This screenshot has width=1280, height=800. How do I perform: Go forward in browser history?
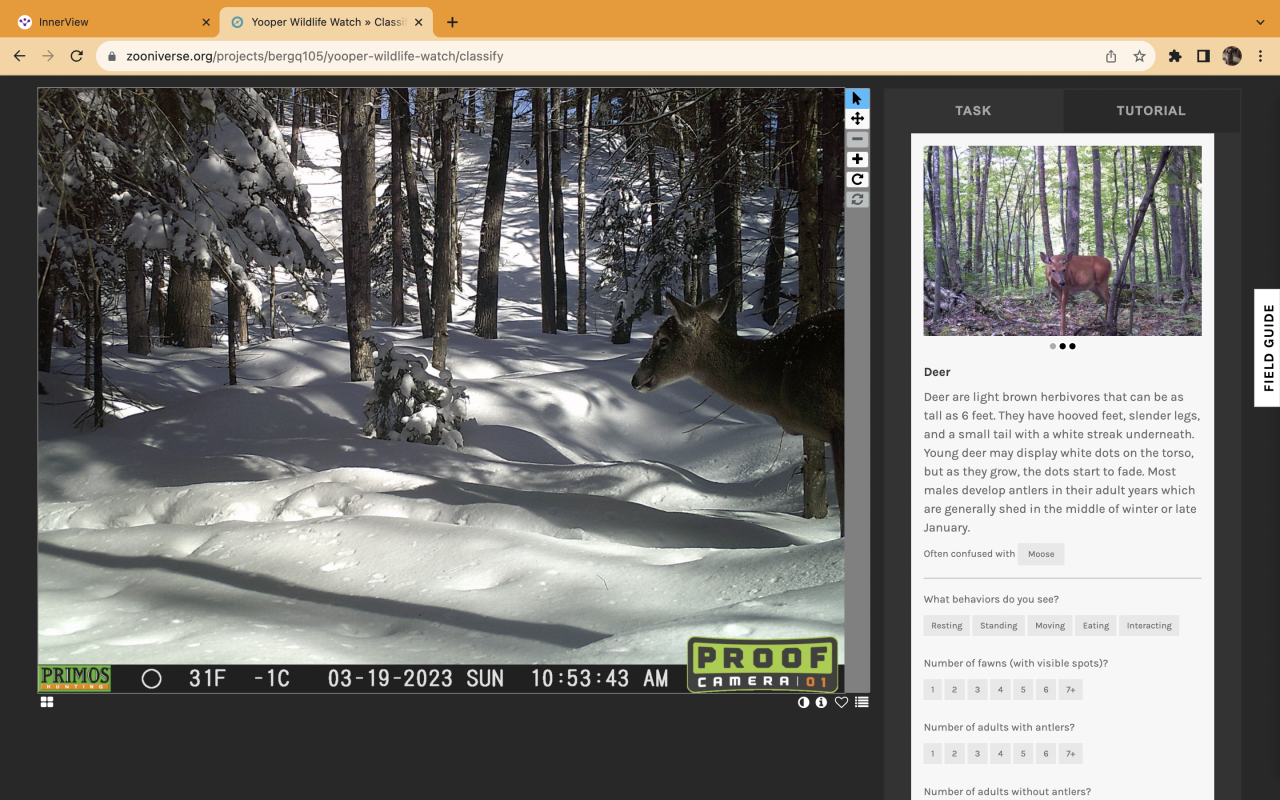(48, 56)
